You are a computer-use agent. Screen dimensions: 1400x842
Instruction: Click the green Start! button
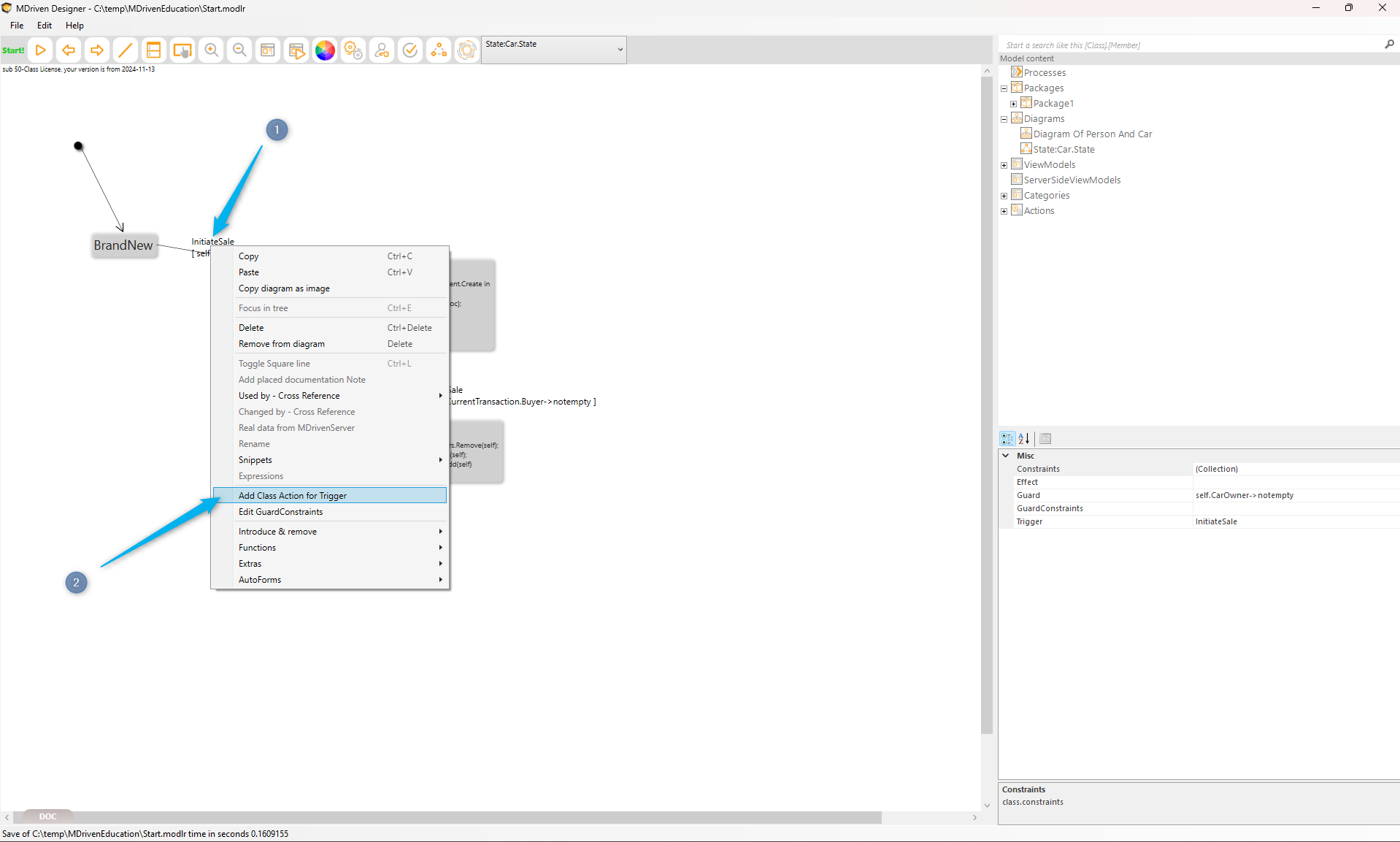13,50
